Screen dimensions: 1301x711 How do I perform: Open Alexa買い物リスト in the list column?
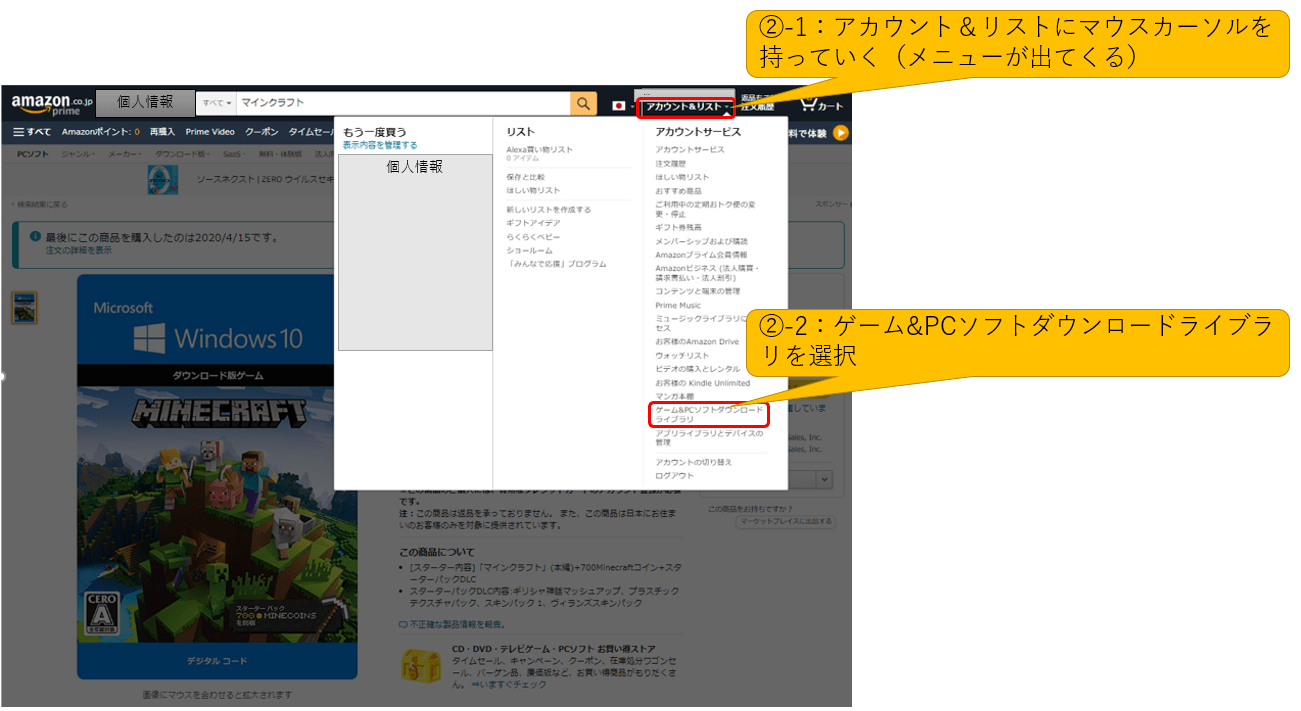(540, 150)
